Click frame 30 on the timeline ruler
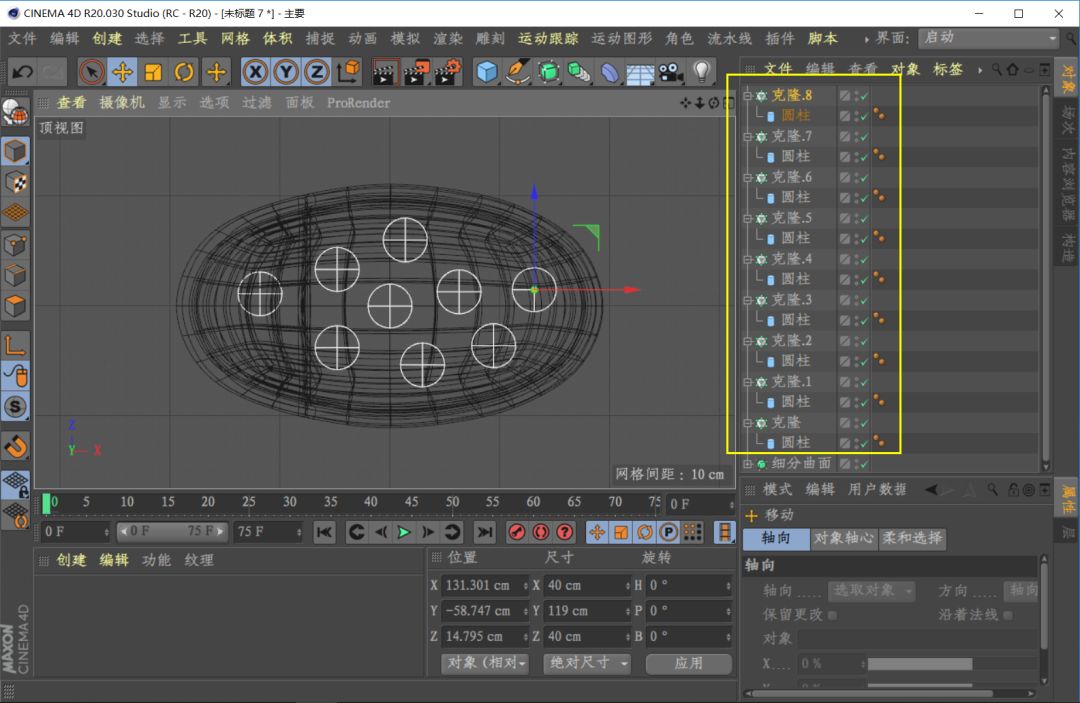The height and width of the screenshot is (703, 1080). point(289,502)
